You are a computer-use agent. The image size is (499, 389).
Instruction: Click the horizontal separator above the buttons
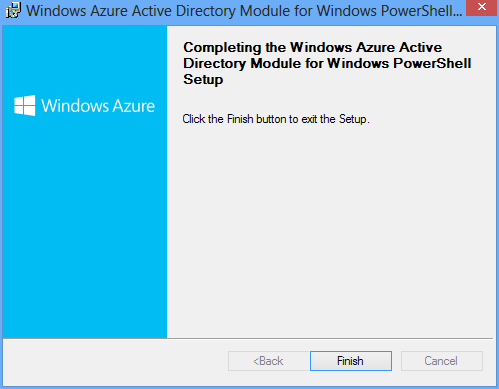pos(248,339)
